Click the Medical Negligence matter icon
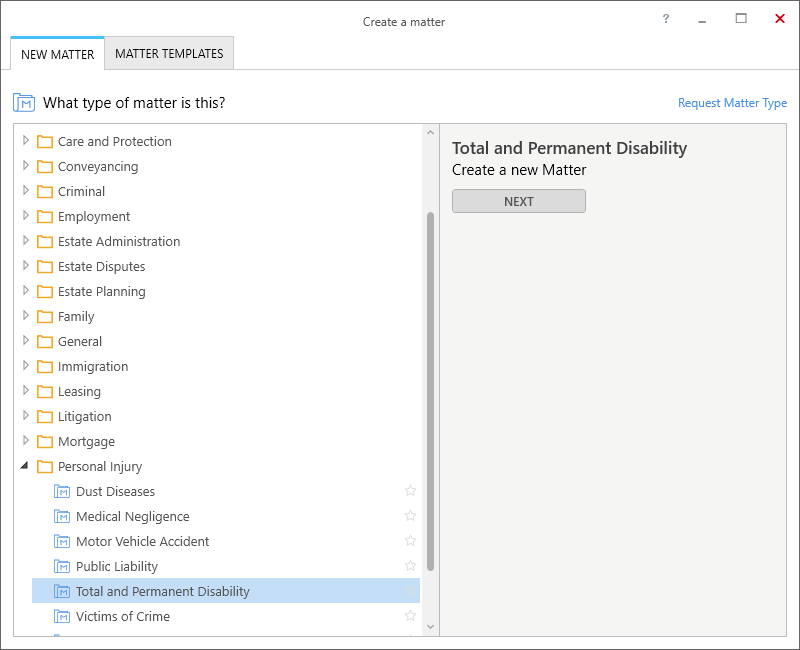The height and width of the screenshot is (650, 800). tap(62, 516)
